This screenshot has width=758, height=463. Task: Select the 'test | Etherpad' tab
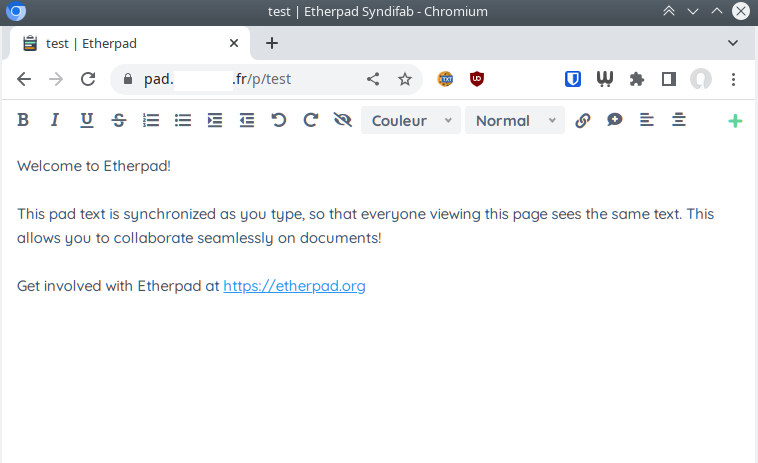tap(130, 43)
